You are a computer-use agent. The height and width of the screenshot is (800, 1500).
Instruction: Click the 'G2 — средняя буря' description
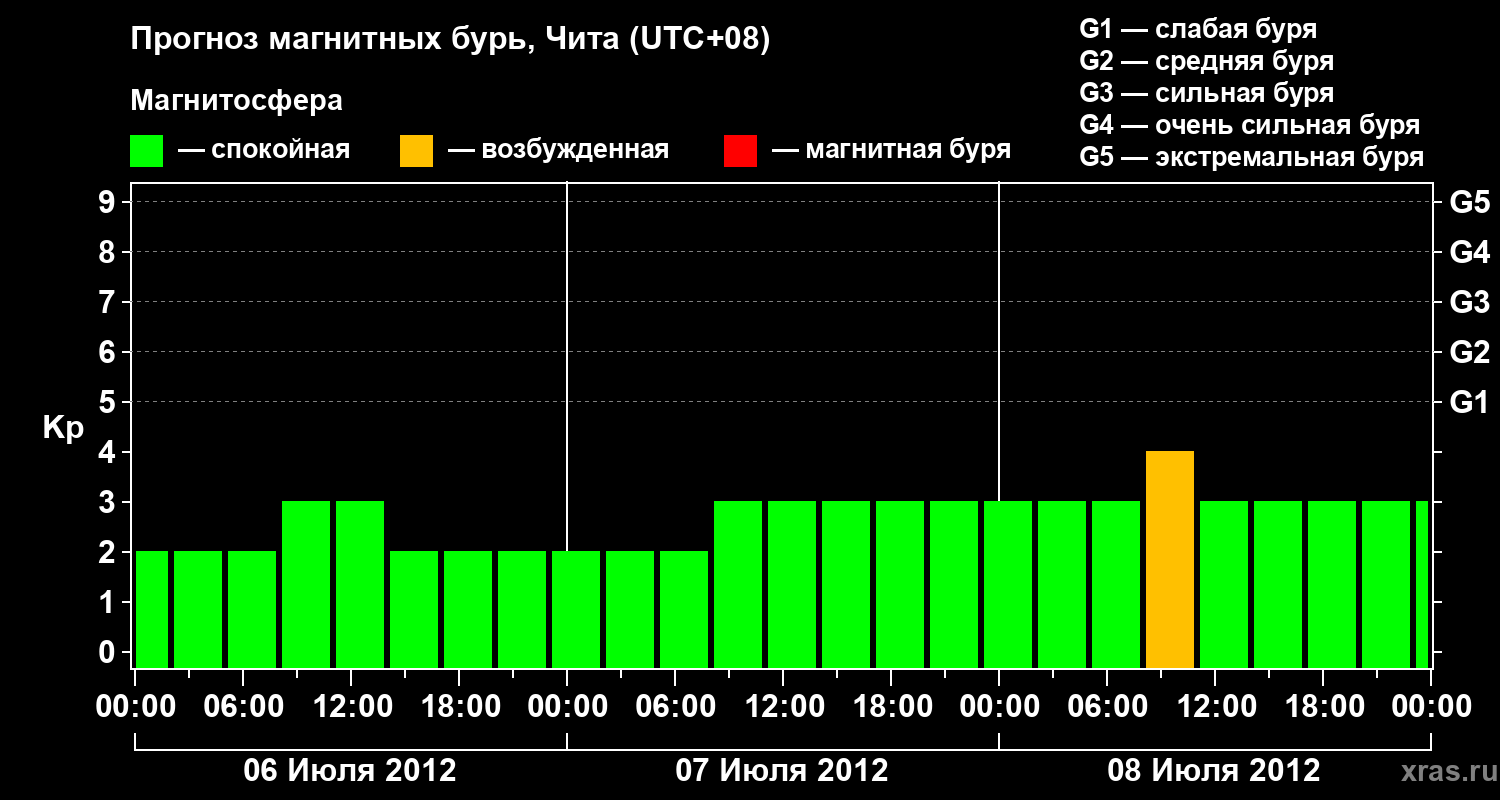1207,61
